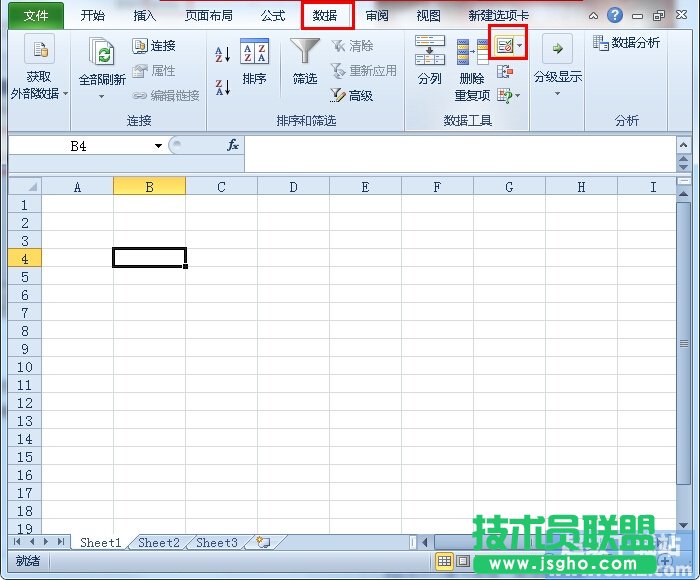This screenshot has width=700, height=580.
Task: Select column D header
Action: pyautogui.click(x=293, y=187)
